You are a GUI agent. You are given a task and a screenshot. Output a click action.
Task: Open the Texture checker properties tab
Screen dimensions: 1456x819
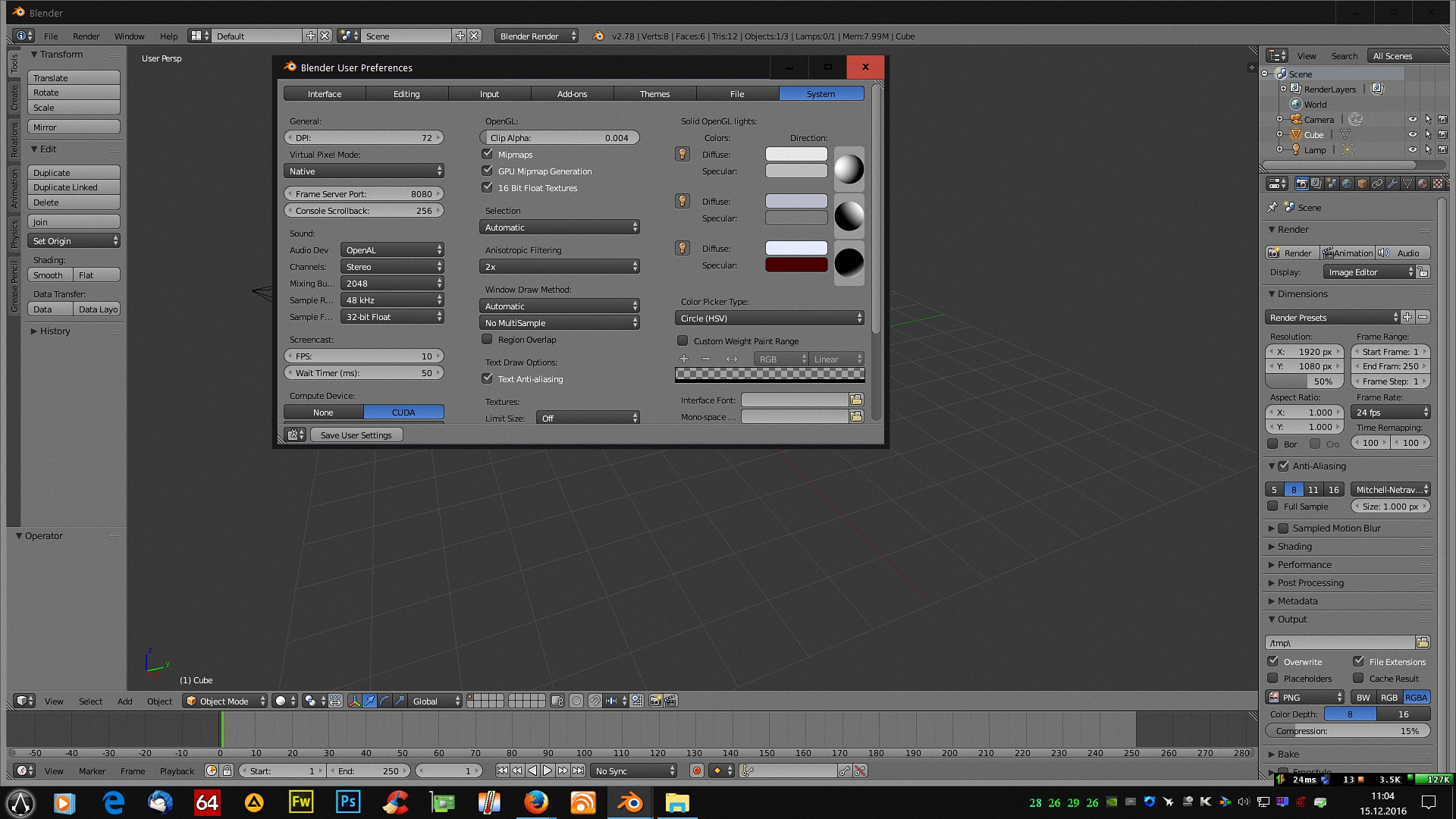(x=1438, y=184)
